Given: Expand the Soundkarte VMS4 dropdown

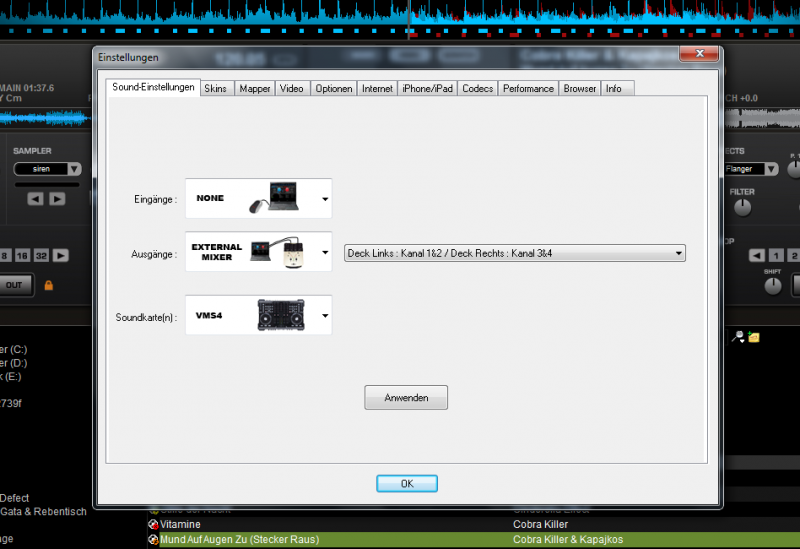Looking at the screenshot, I should point(325,315).
